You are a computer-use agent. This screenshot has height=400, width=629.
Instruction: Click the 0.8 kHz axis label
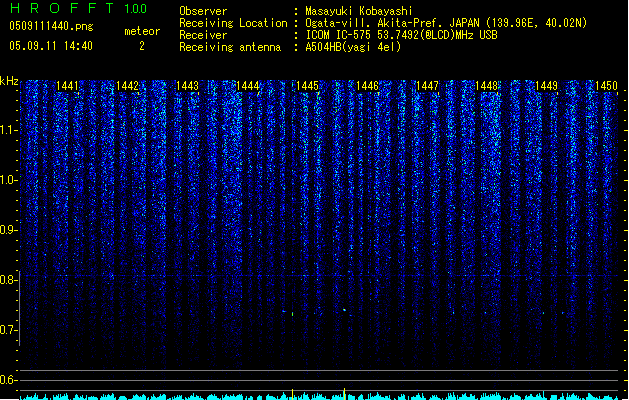coord(8,280)
